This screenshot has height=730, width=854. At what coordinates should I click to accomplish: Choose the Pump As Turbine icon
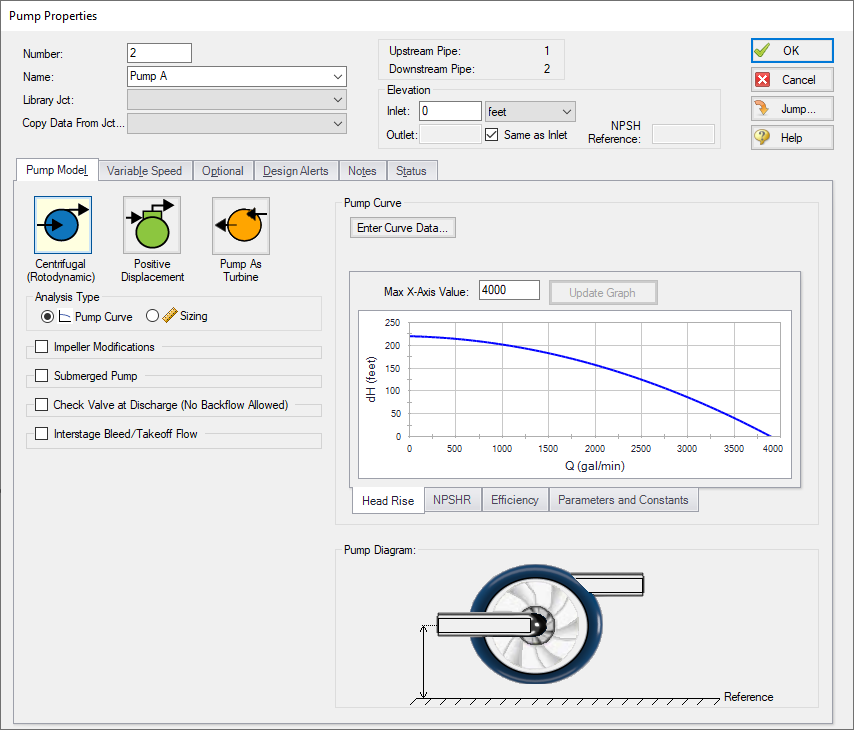point(241,225)
